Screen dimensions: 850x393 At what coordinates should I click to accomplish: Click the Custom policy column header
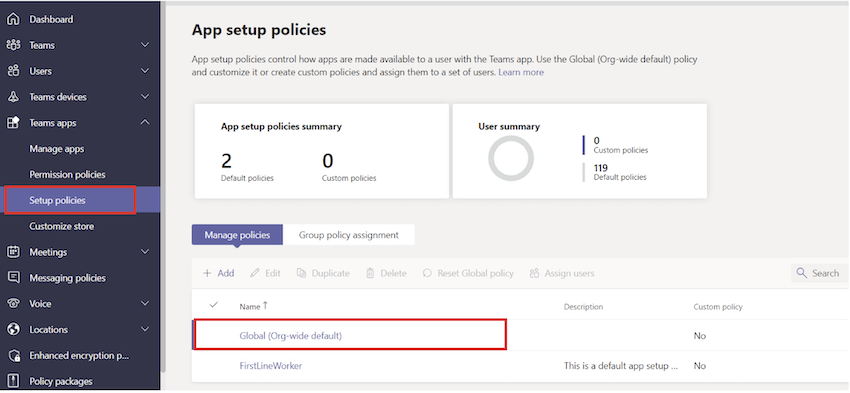click(718, 307)
